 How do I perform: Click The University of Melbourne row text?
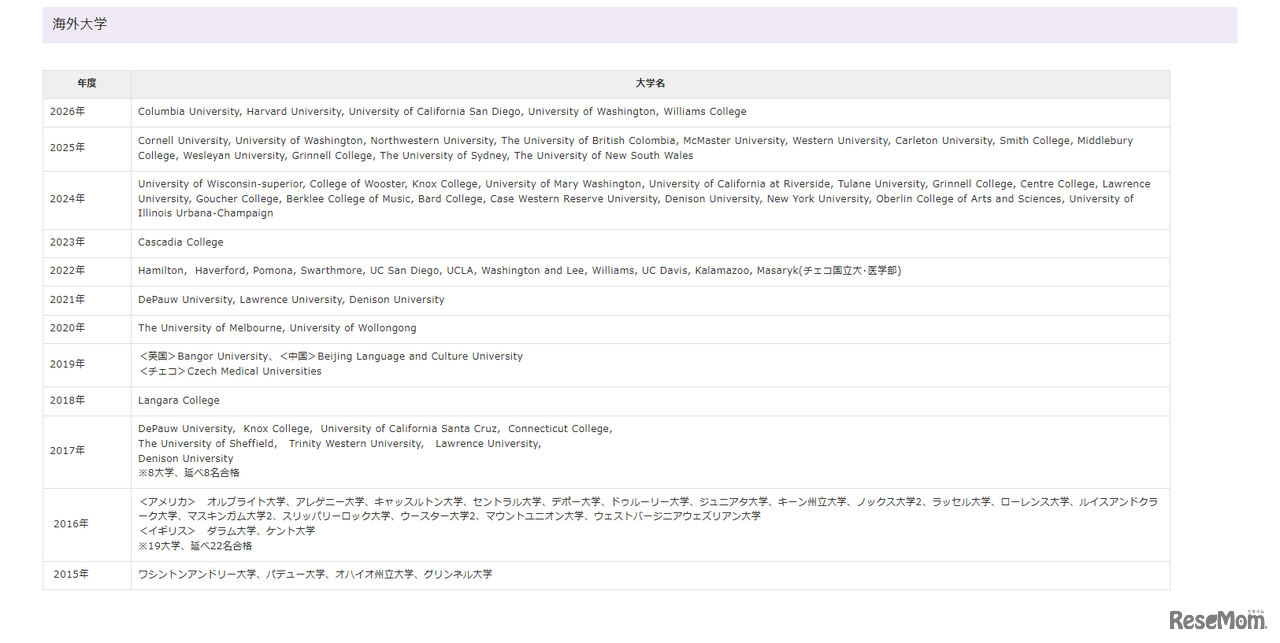(x=277, y=328)
